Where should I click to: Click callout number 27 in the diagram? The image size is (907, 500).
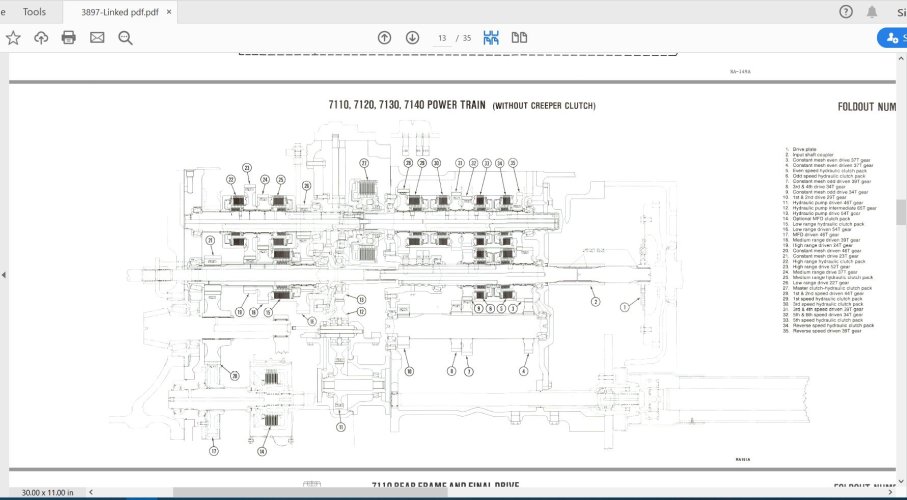364,163
